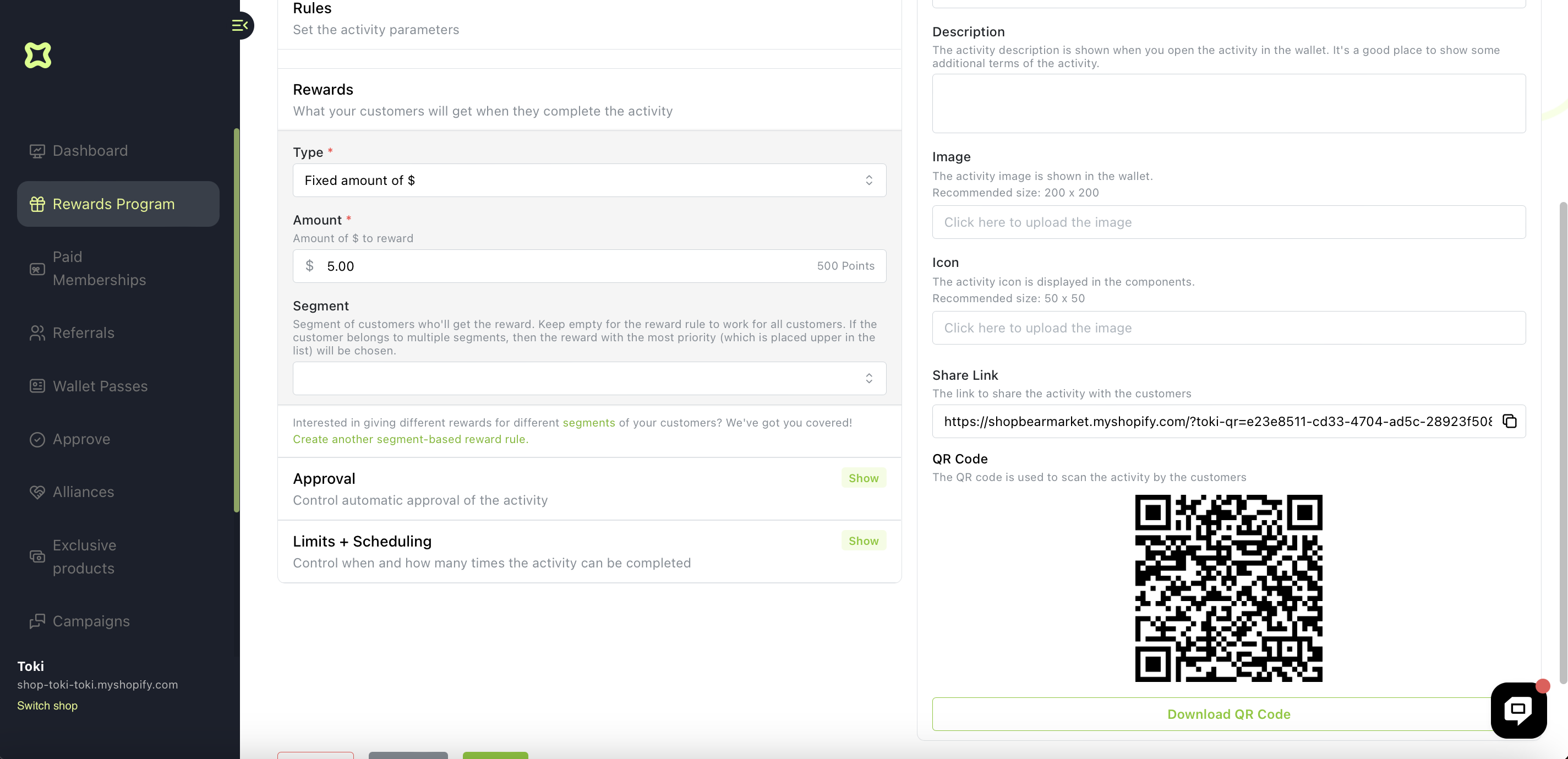Screen dimensions: 1568x759
Task: Click the Approve checkmark circle icon
Action: pyautogui.click(x=37, y=439)
